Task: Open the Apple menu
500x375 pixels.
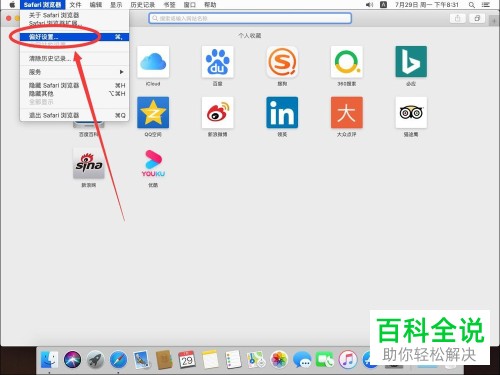Action: [12, 5]
